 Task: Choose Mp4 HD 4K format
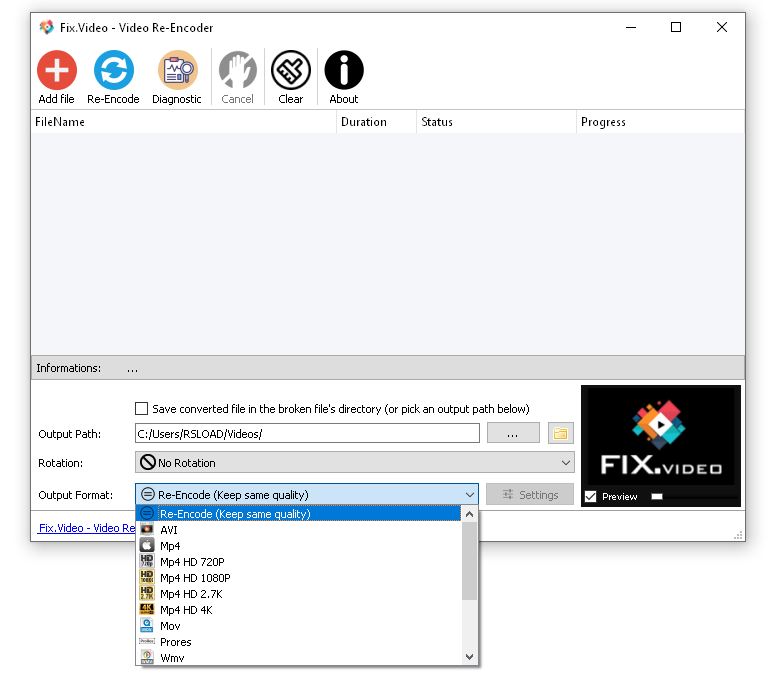tap(299, 610)
